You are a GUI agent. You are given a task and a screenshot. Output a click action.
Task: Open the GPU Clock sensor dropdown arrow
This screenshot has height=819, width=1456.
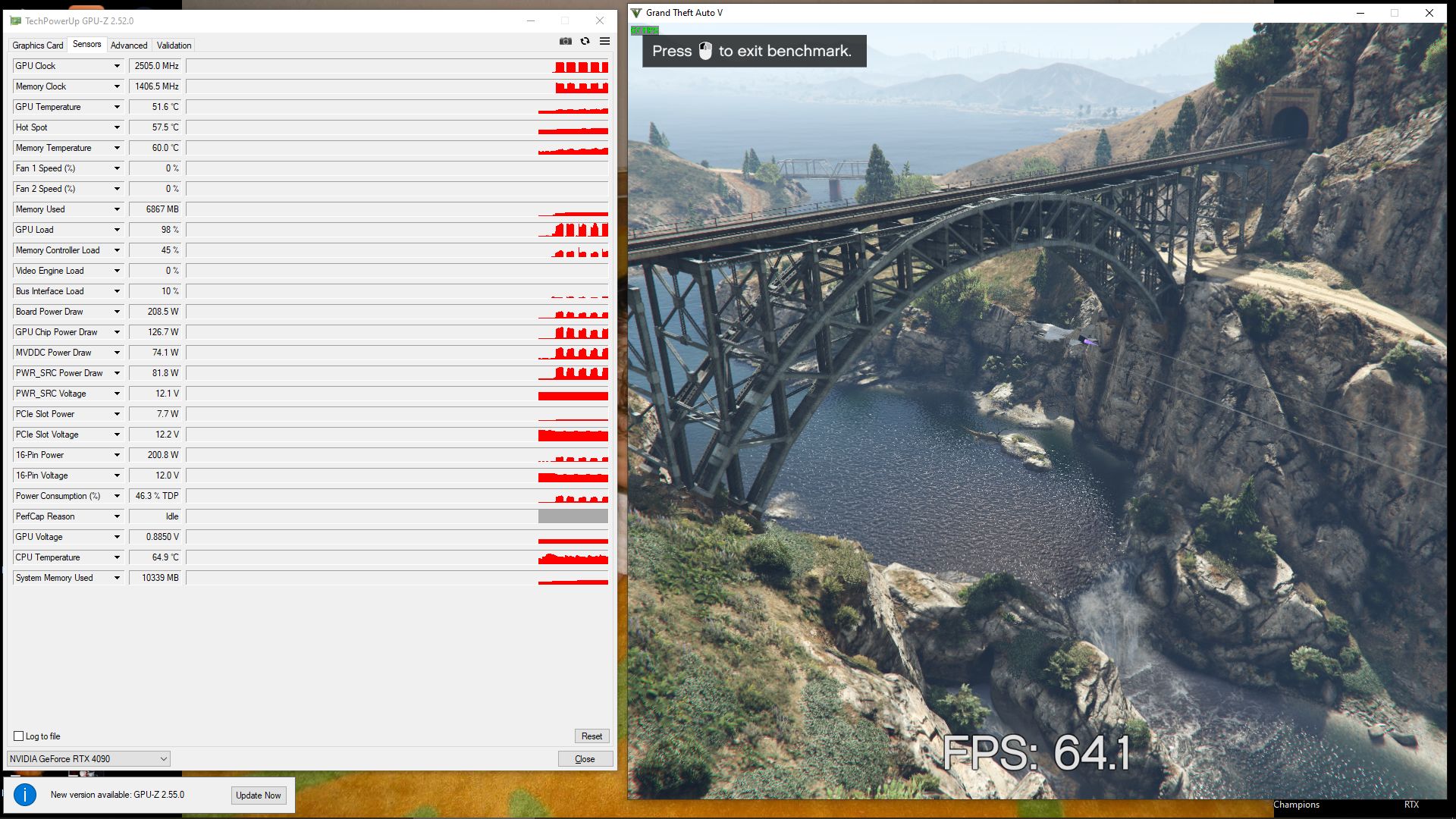tap(117, 66)
